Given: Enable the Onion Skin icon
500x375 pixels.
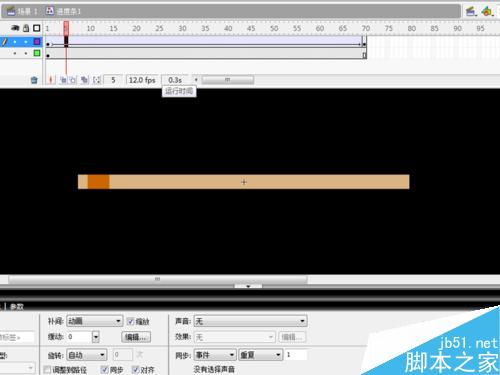Looking at the screenshot, I should pos(63,80).
